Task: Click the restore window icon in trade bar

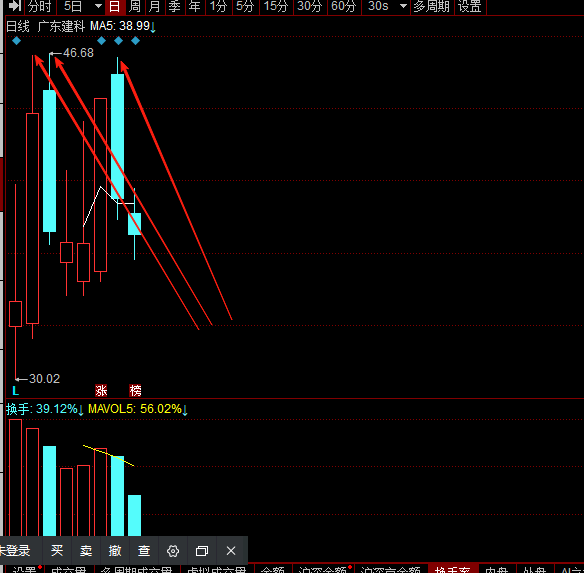Action: click(202, 551)
